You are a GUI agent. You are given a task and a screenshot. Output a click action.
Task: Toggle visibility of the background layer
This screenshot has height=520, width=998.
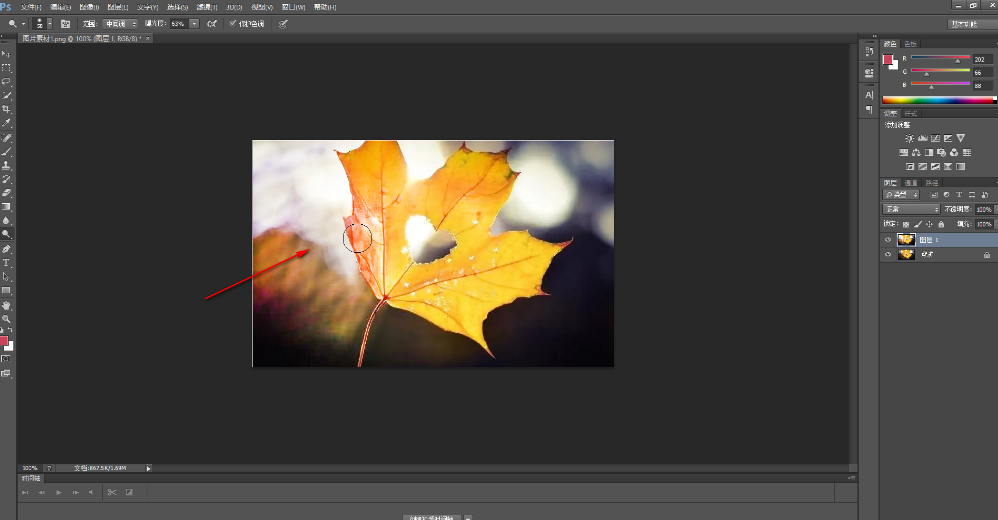click(887, 255)
